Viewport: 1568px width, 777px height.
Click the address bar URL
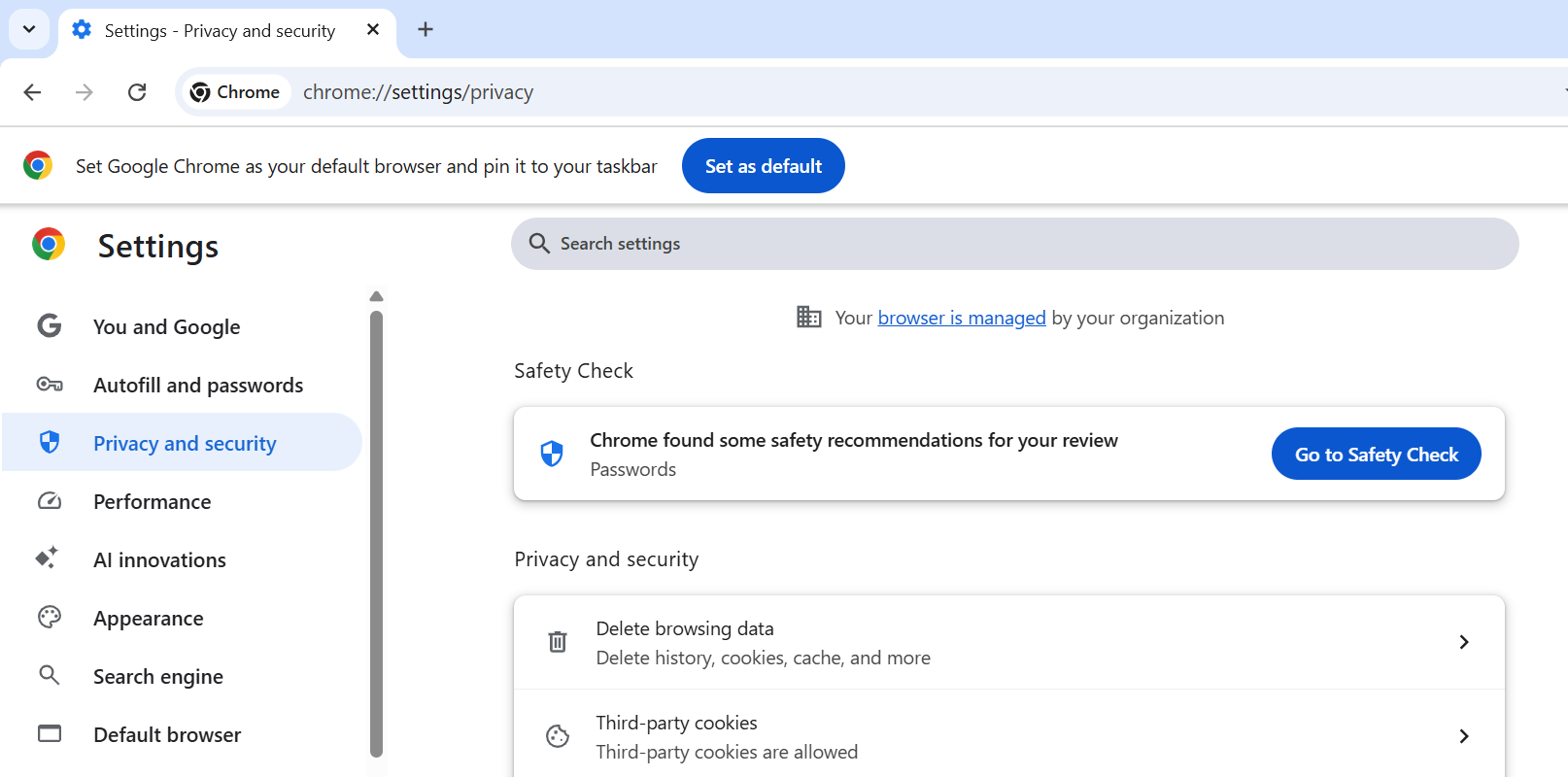tap(418, 92)
